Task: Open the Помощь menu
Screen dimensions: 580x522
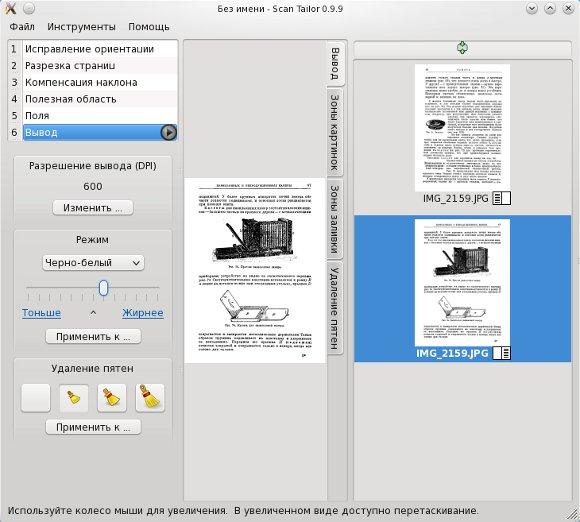Action: [149, 27]
